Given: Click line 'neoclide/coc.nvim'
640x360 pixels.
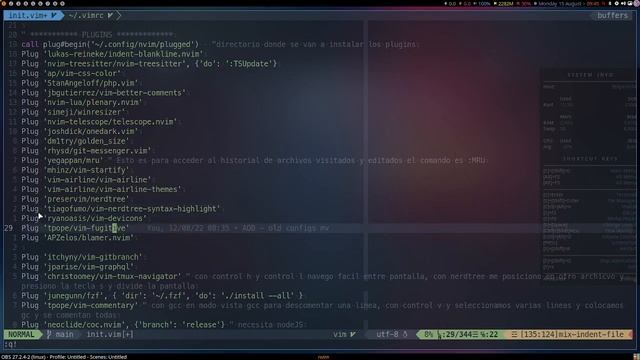Looking at the screenshot, I should pyautogui.click(x=123, y=324).
